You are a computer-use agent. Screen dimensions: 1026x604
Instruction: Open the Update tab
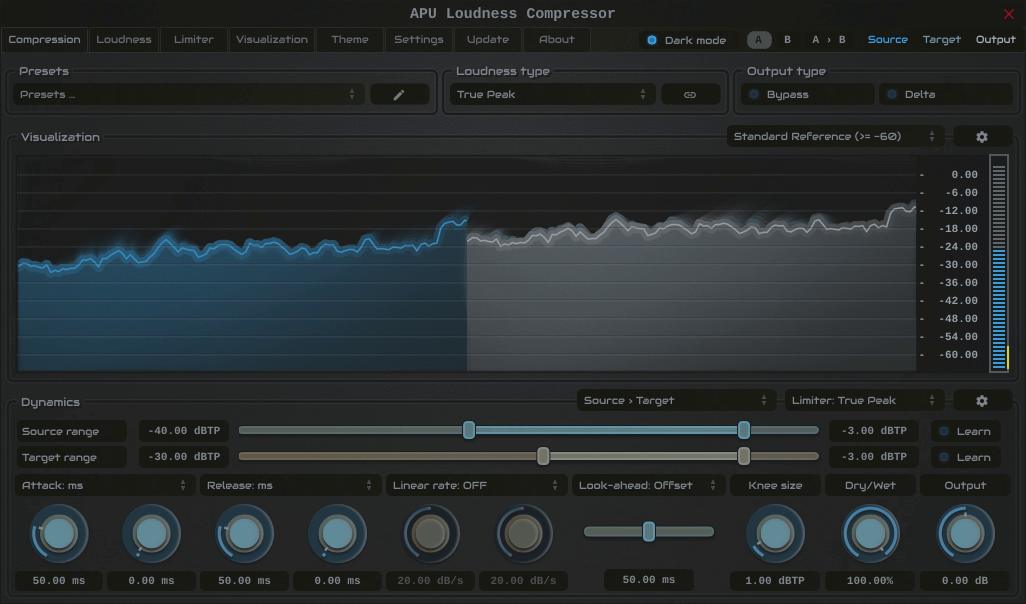tap(487, 39)
